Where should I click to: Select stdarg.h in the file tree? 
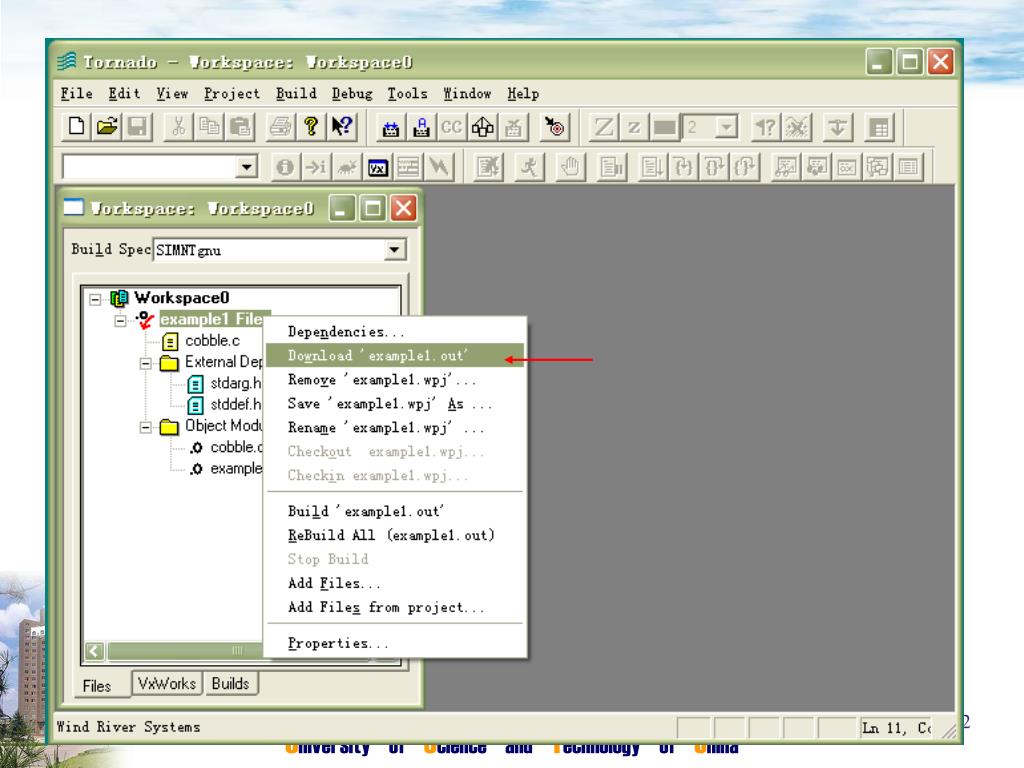[x=235, y=383]
